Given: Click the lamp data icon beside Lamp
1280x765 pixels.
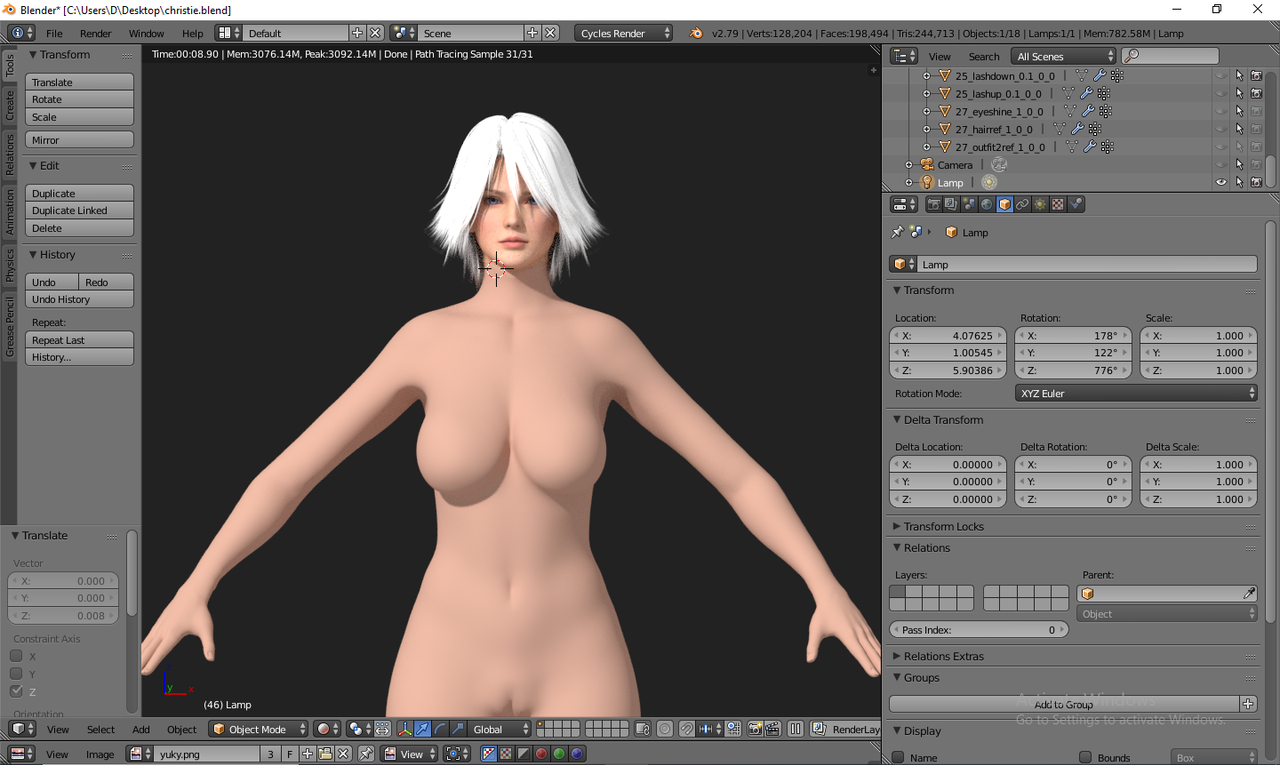Looking at the screenshot, I should (989, 183).
